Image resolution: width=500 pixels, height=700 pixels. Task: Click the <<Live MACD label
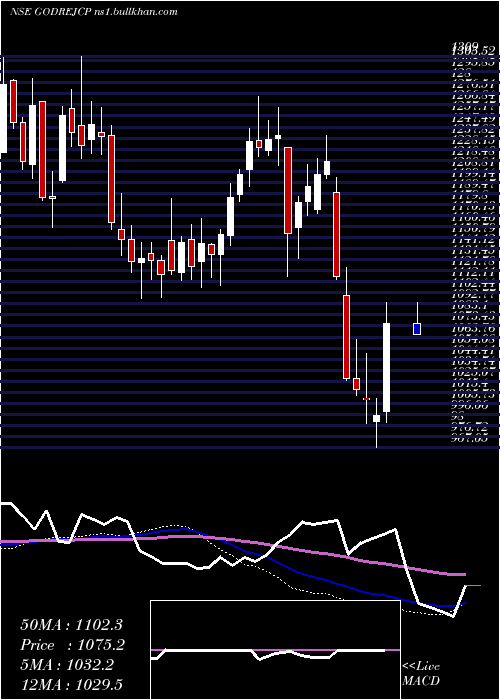[421, 673]
